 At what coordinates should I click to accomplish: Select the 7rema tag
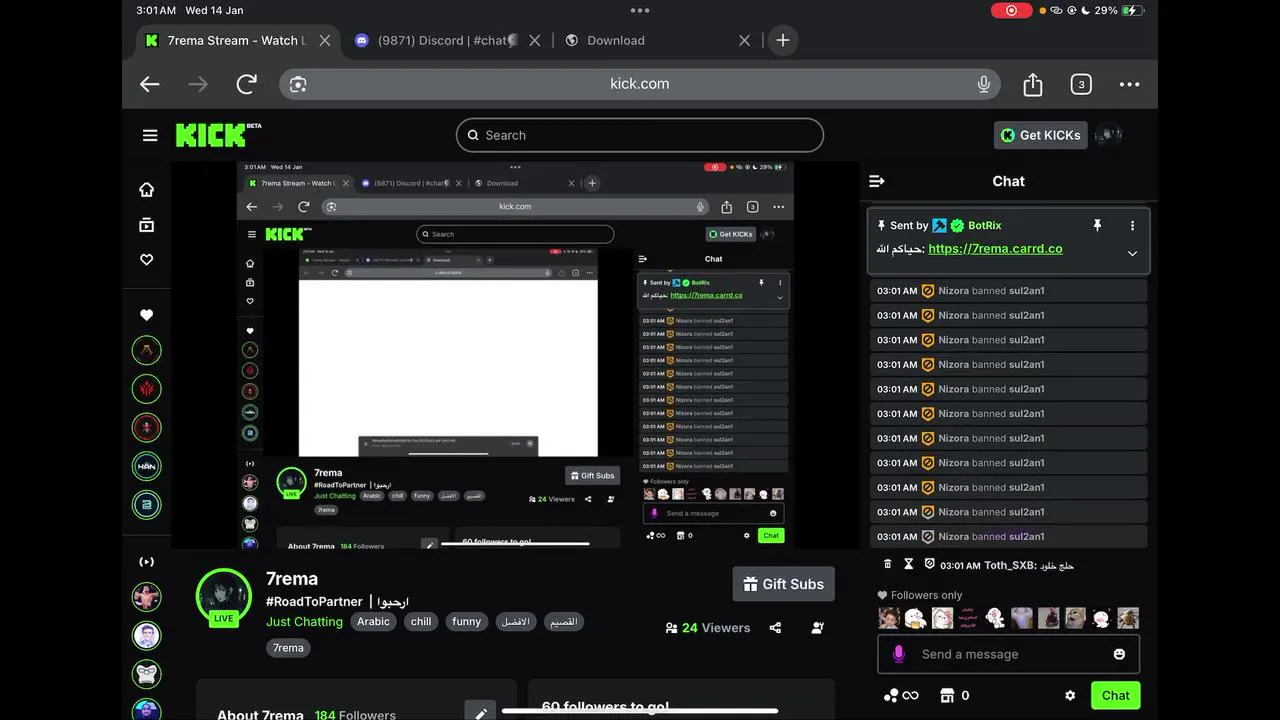pyautogui.click(x=288, y=648)
